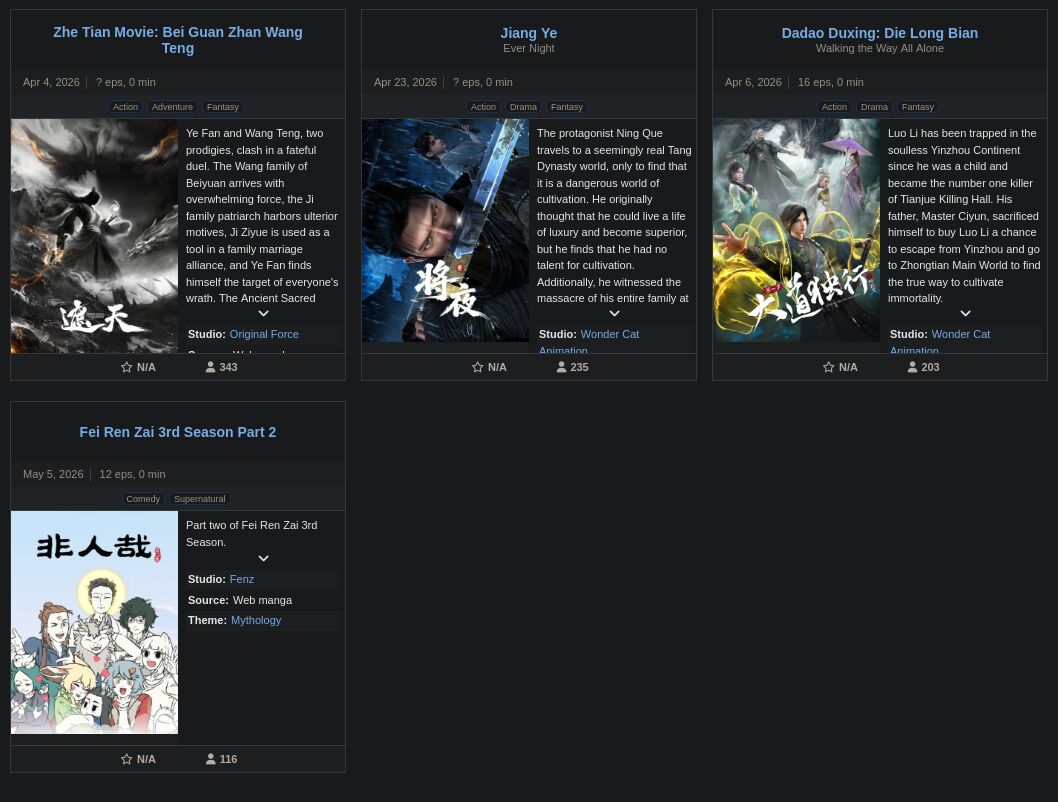
Task: Select the Adventure genre tag
Action: click(x=172, y=107)
